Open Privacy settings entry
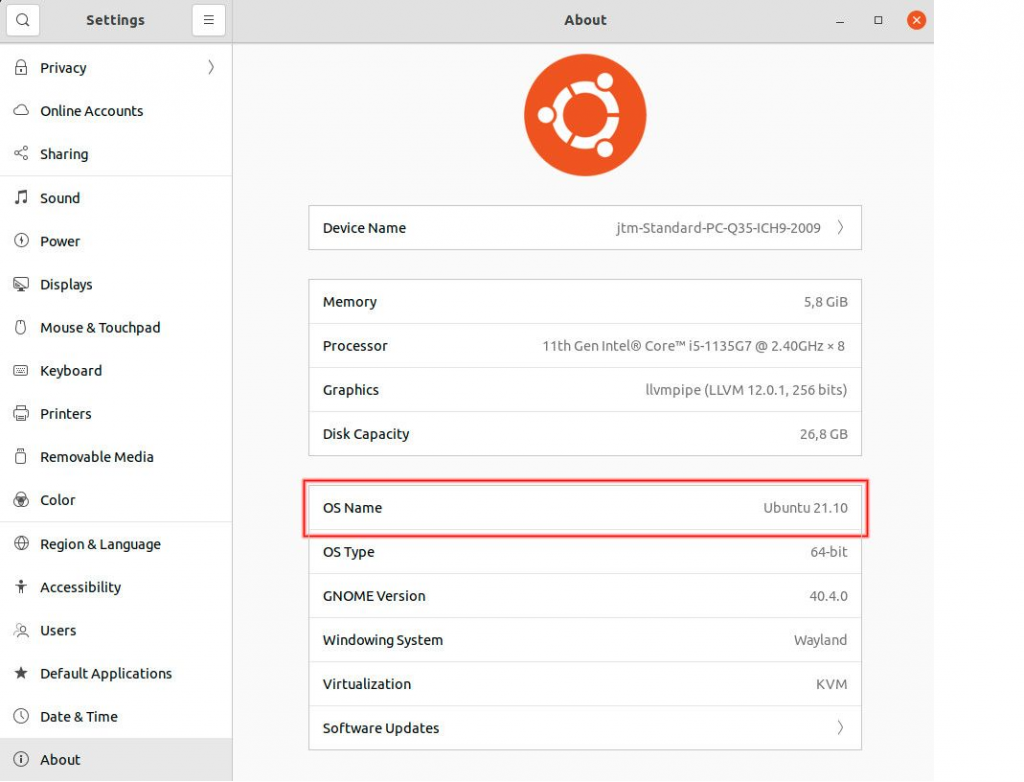Viewport: 1024px width, 782px height. tap(116, 67)
